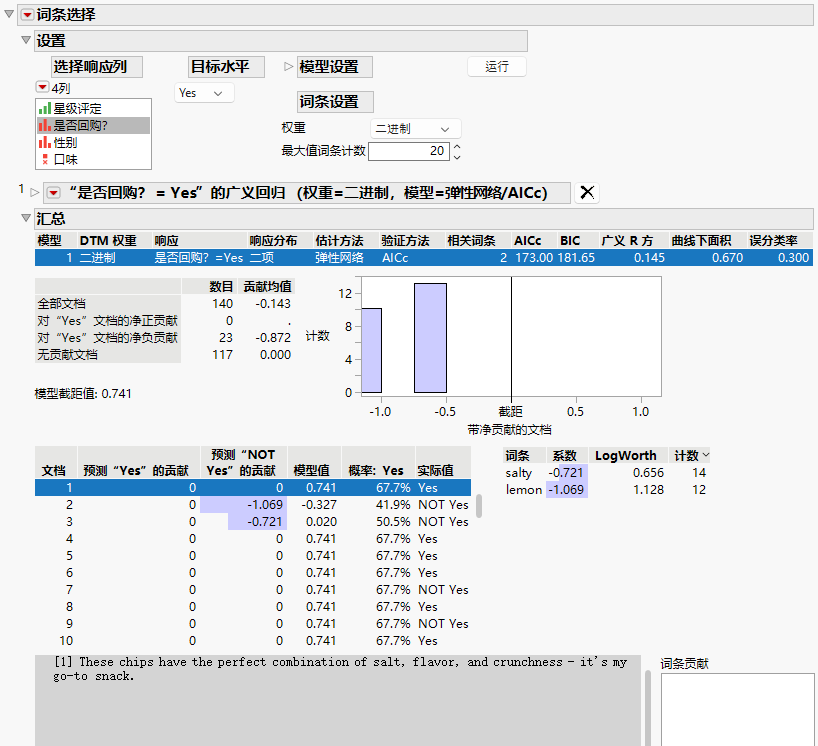
Task: Select document row 3 with -0.721 contribution
Action: tap(253, 522)
